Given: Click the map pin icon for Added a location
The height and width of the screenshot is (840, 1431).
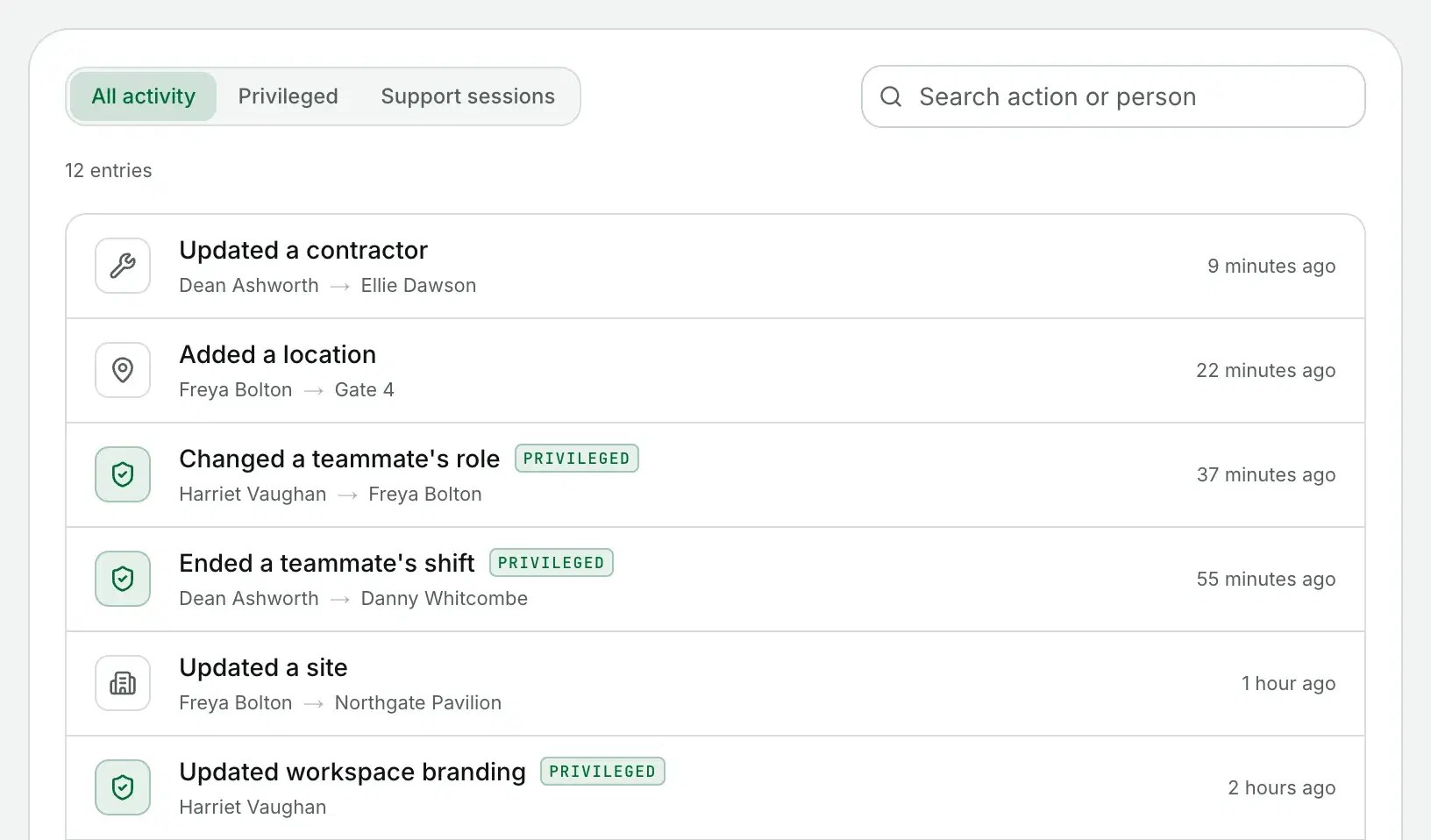Looking at the screenshot, I should pyautogui.click(x=123, y=370).
